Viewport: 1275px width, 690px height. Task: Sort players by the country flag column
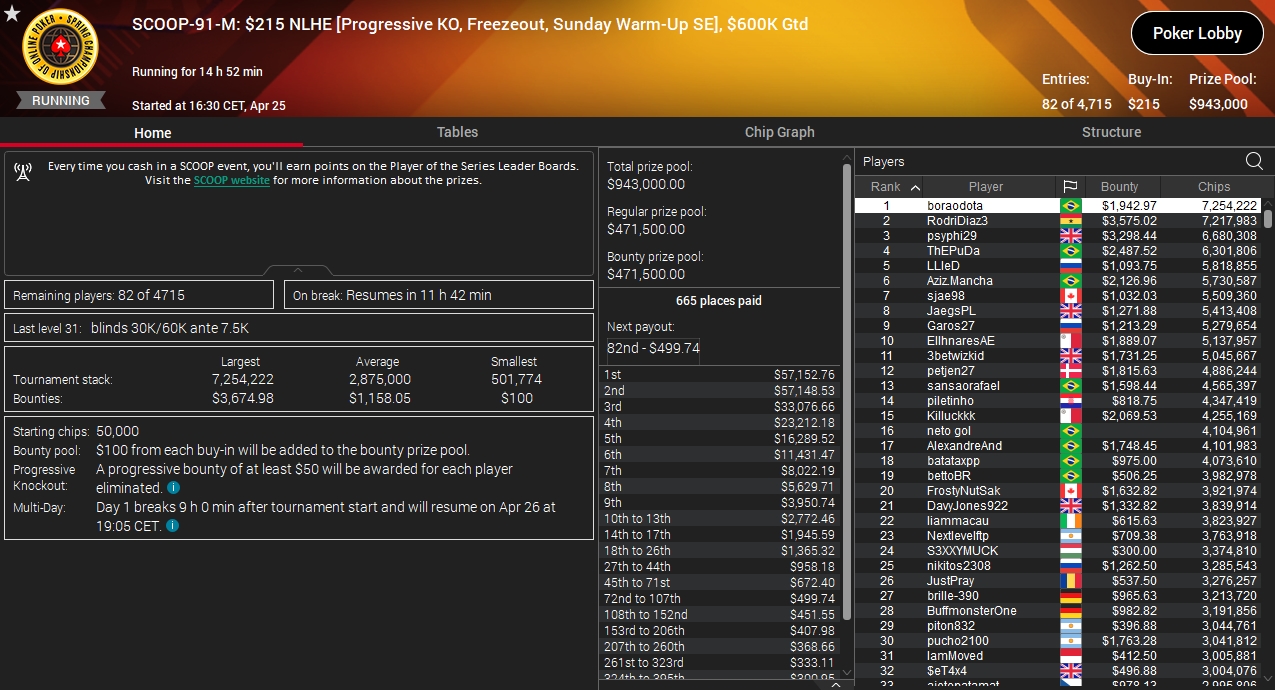click(1070, 186)
